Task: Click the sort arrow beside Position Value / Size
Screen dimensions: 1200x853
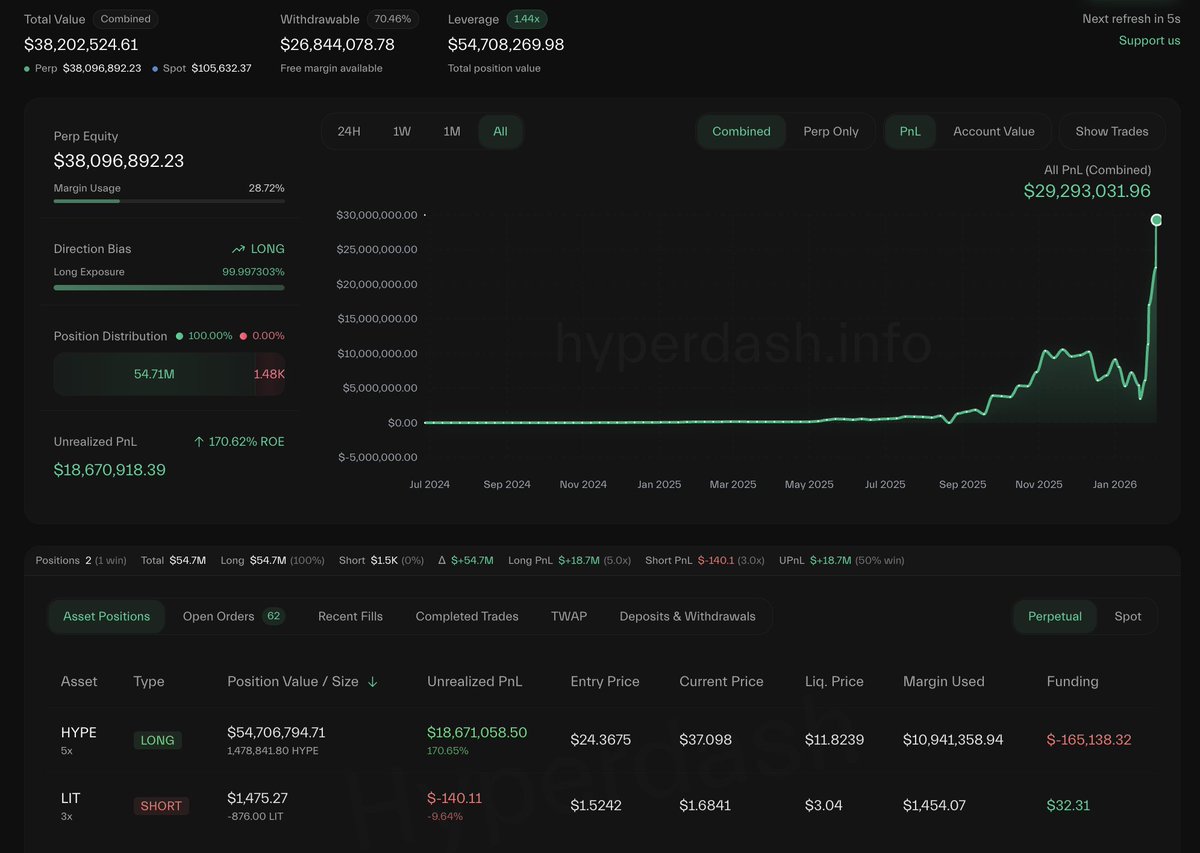Action: tap(373, 682)
